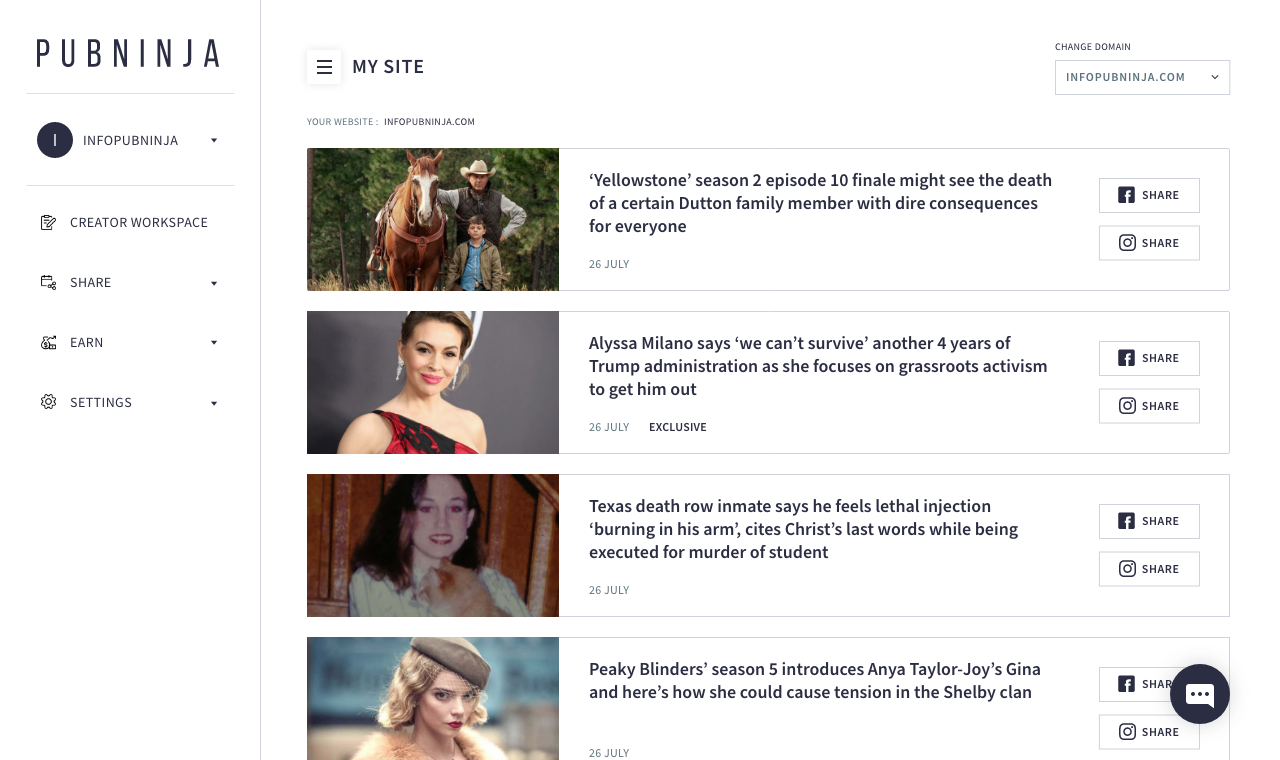
Task: Open the Yellowstone season 2 finale headline
Action: pos(820,203)
